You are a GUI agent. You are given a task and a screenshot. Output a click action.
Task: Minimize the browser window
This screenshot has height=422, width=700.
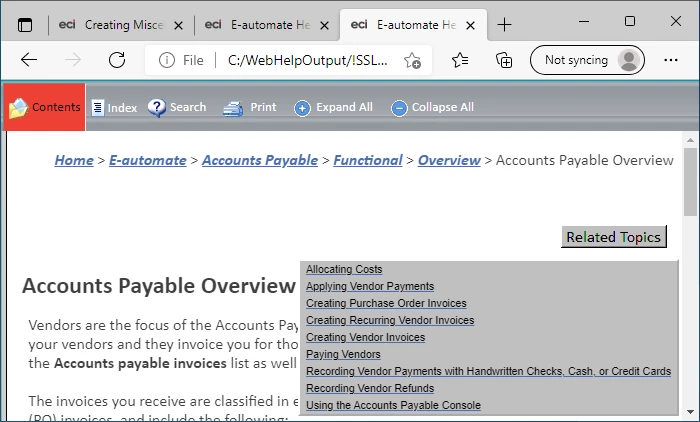[x=583, y=21]
